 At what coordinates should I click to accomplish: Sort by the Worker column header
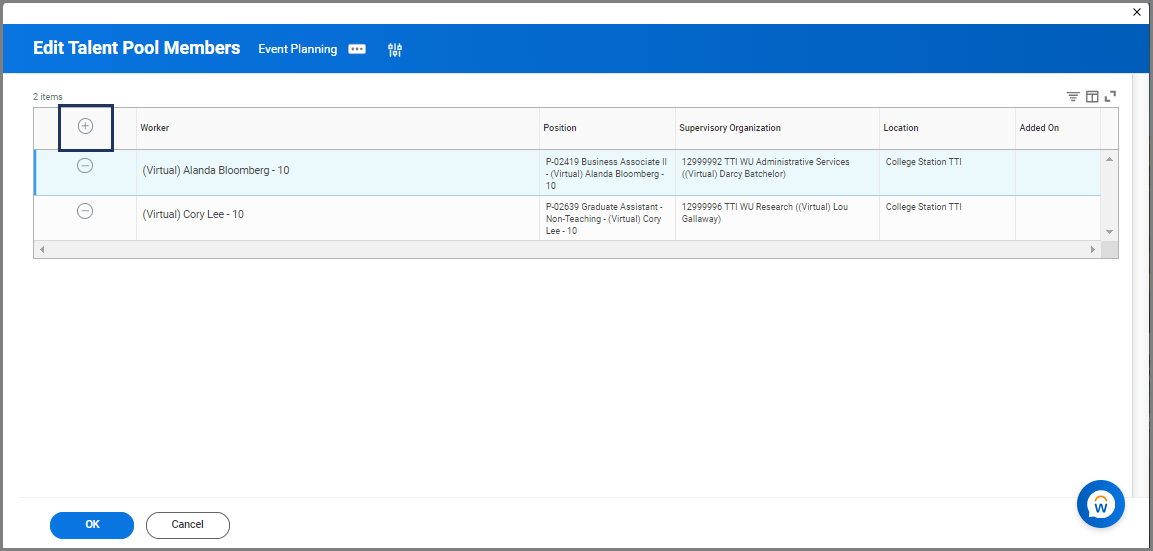[155, 128]
